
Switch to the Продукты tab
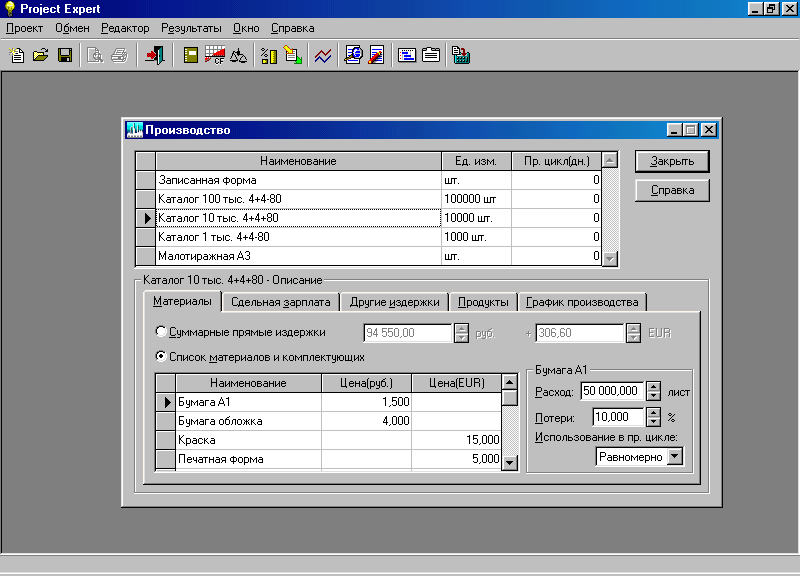pos(483,302)
